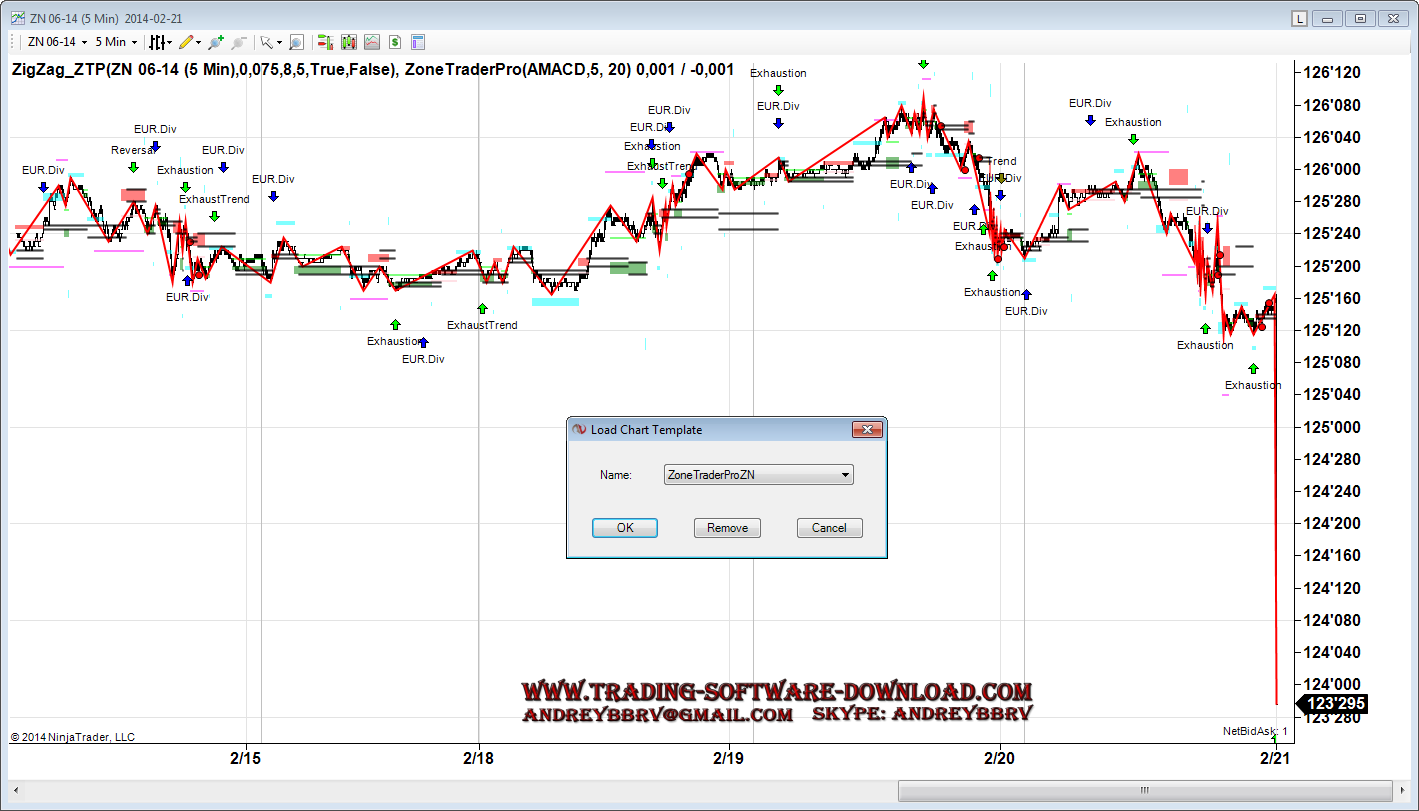Click Cancel in the template dialog
The width and height of the screenshot is (1419, 811).
[x=829, y=528]
